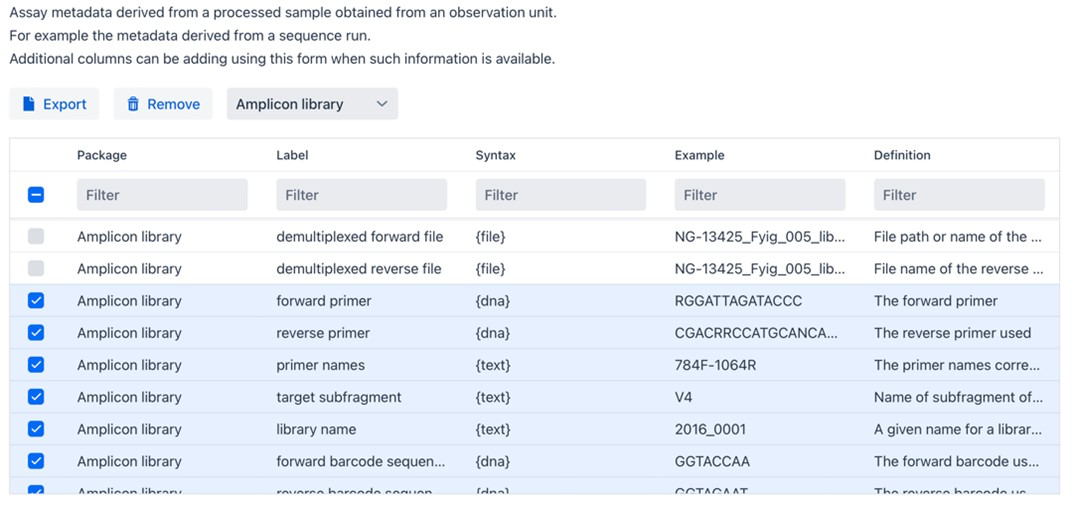The height and width of the screenshot is (508, 1080).
Task: Deselect the library name row checkbox
Action: click(x=36, y=429)
